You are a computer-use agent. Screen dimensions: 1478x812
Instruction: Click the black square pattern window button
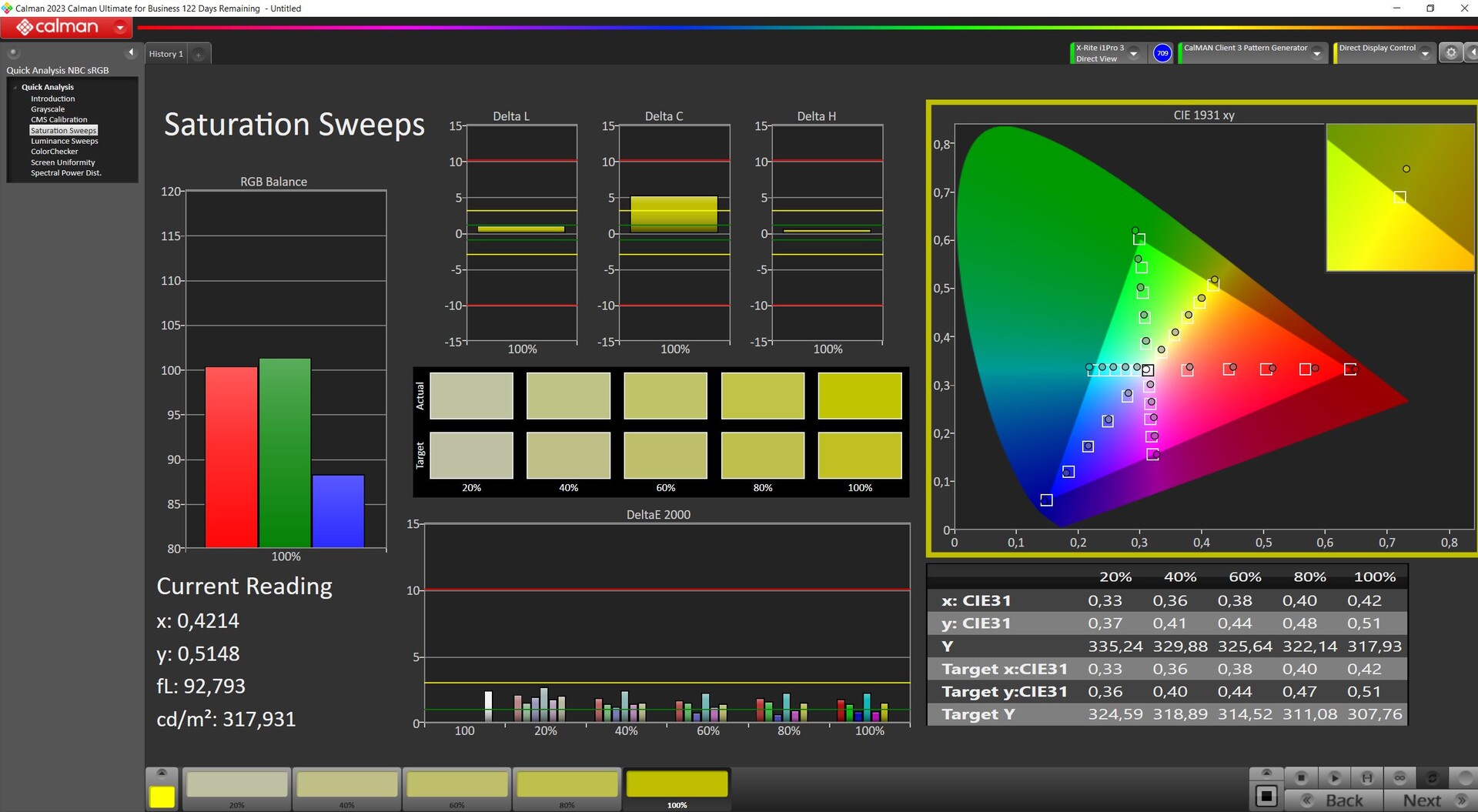1266,796
